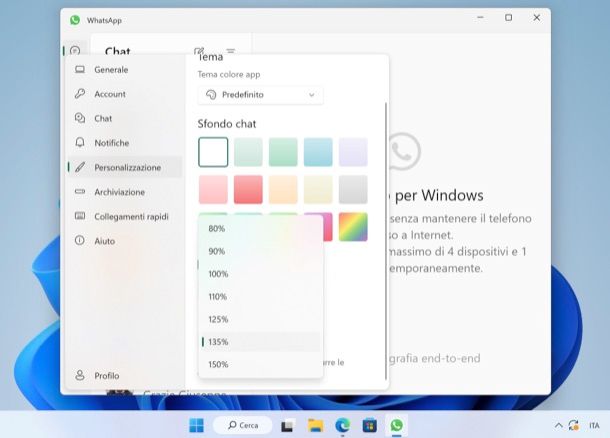Click the key icon beside Account
This screenshot has width=610, height=438.
click(80, 94)
